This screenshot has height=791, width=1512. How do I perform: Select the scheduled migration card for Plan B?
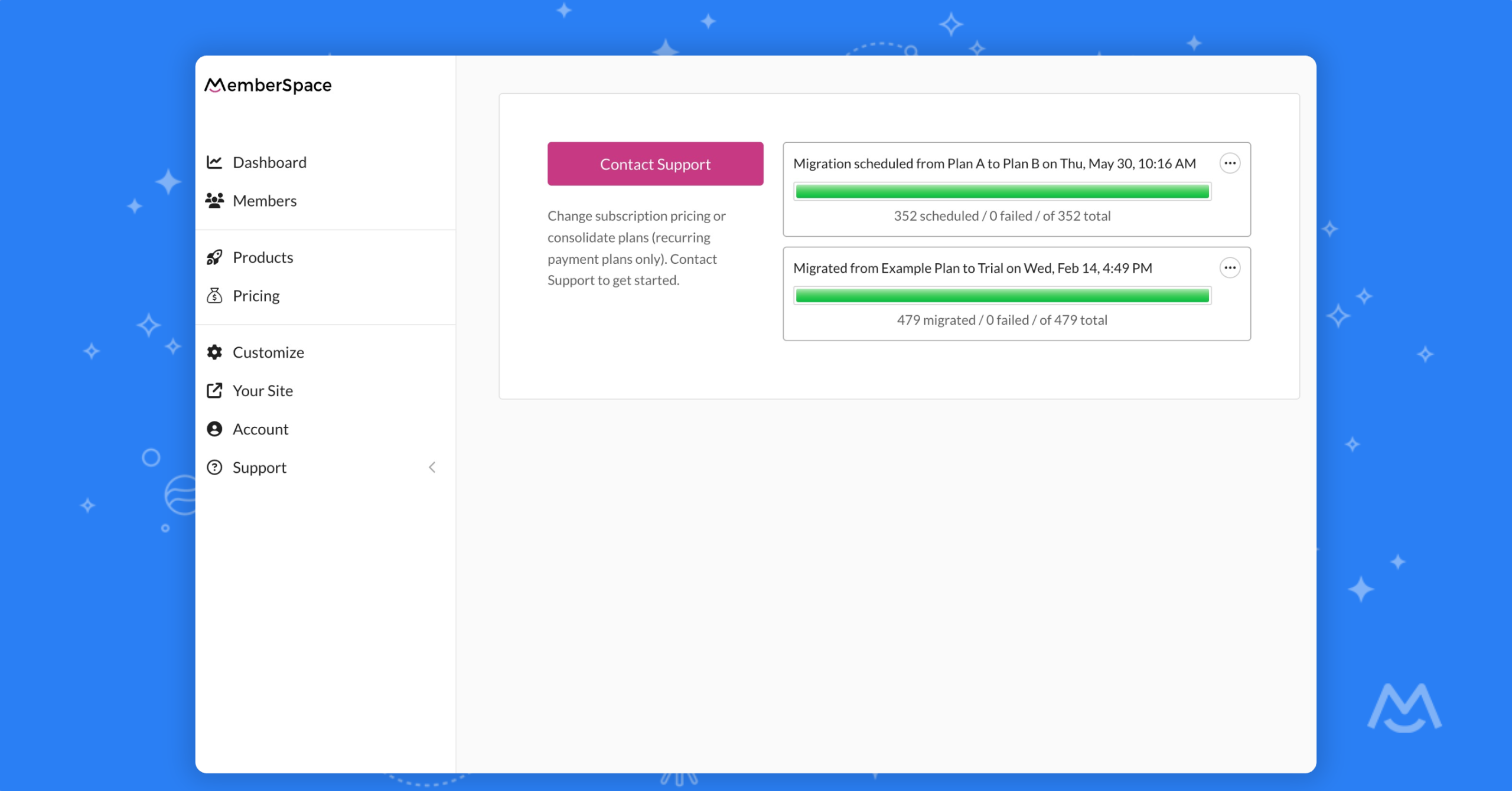[x=1016, y=189]
